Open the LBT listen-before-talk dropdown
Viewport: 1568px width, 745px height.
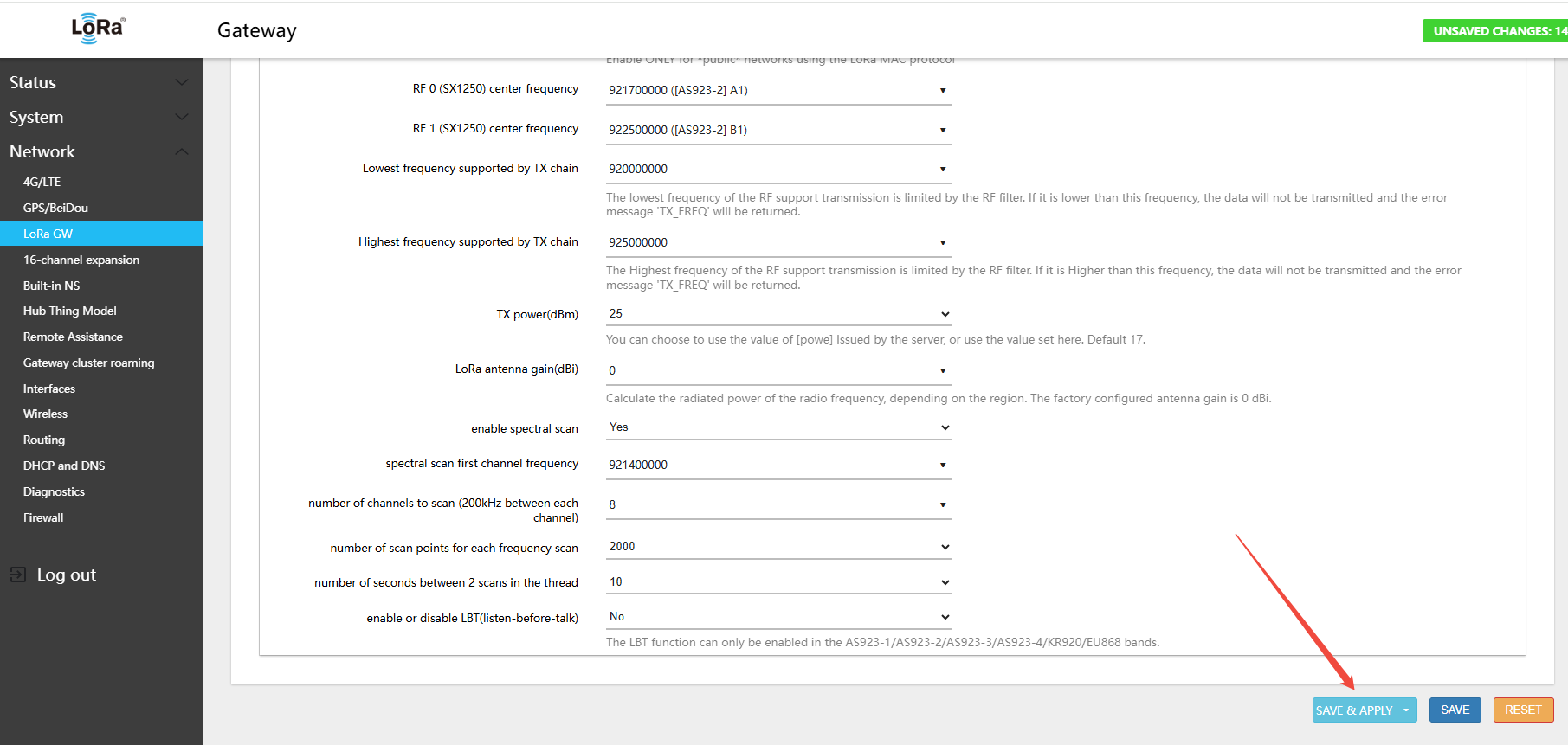[778, 617]
